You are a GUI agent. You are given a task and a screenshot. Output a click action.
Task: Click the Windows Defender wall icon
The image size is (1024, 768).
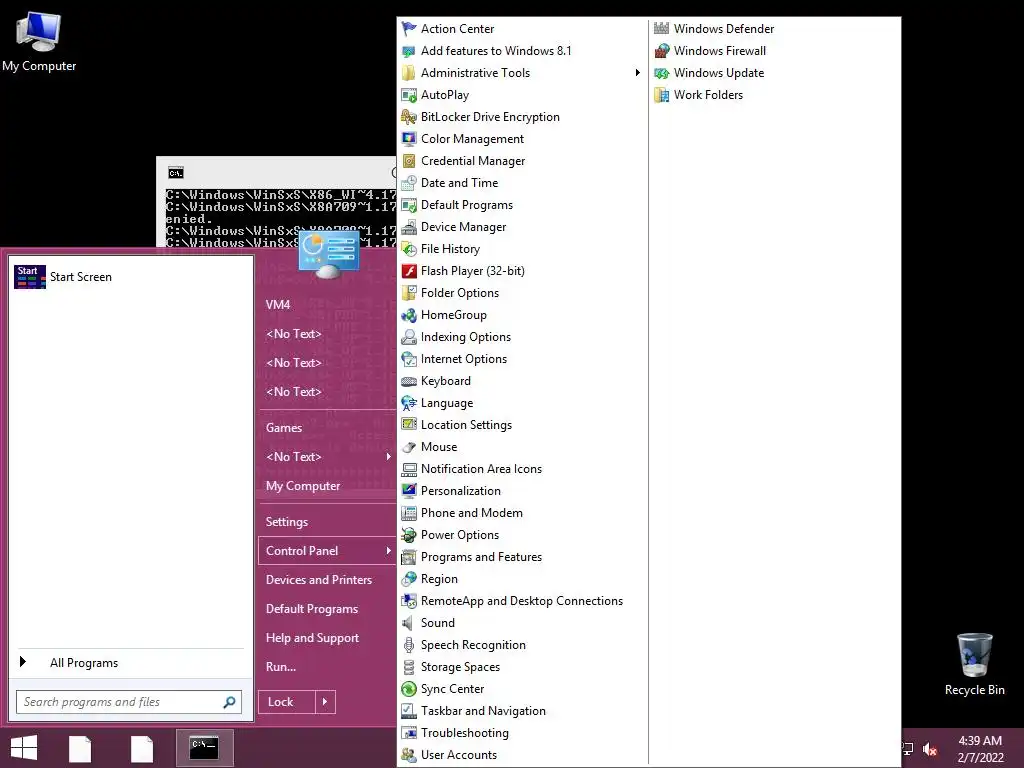pos(662,29)
